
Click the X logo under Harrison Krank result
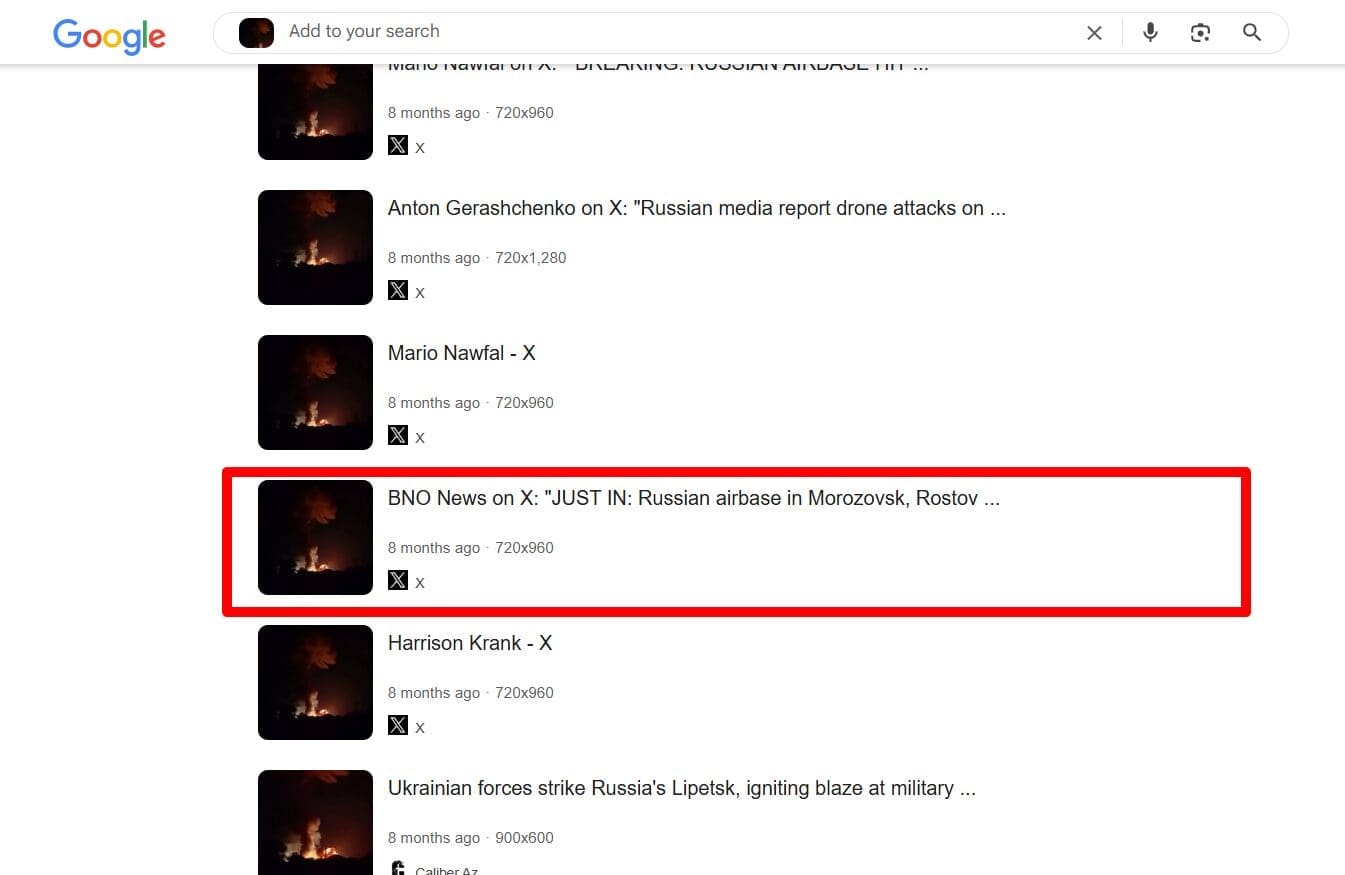398,725
